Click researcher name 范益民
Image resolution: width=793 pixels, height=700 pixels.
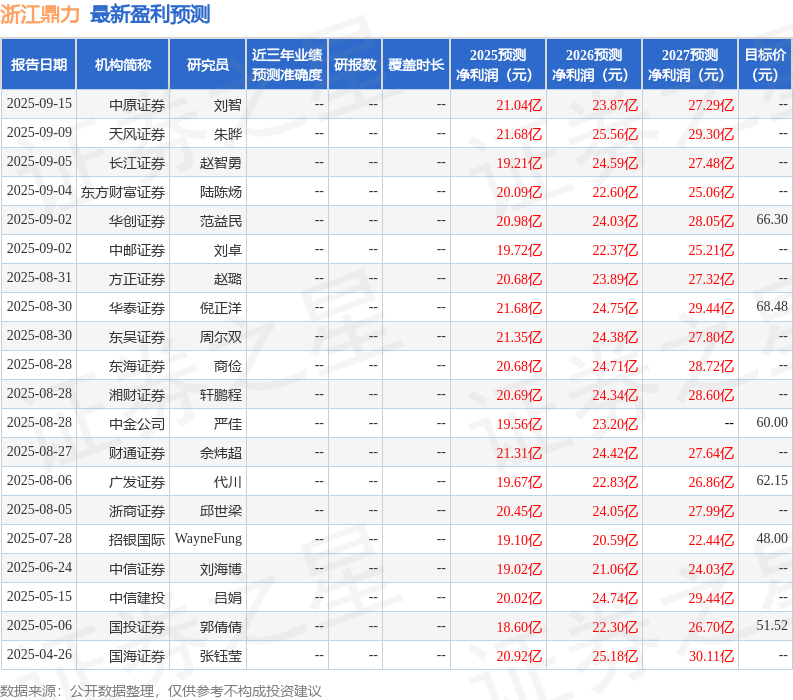(x=221, y=221)
